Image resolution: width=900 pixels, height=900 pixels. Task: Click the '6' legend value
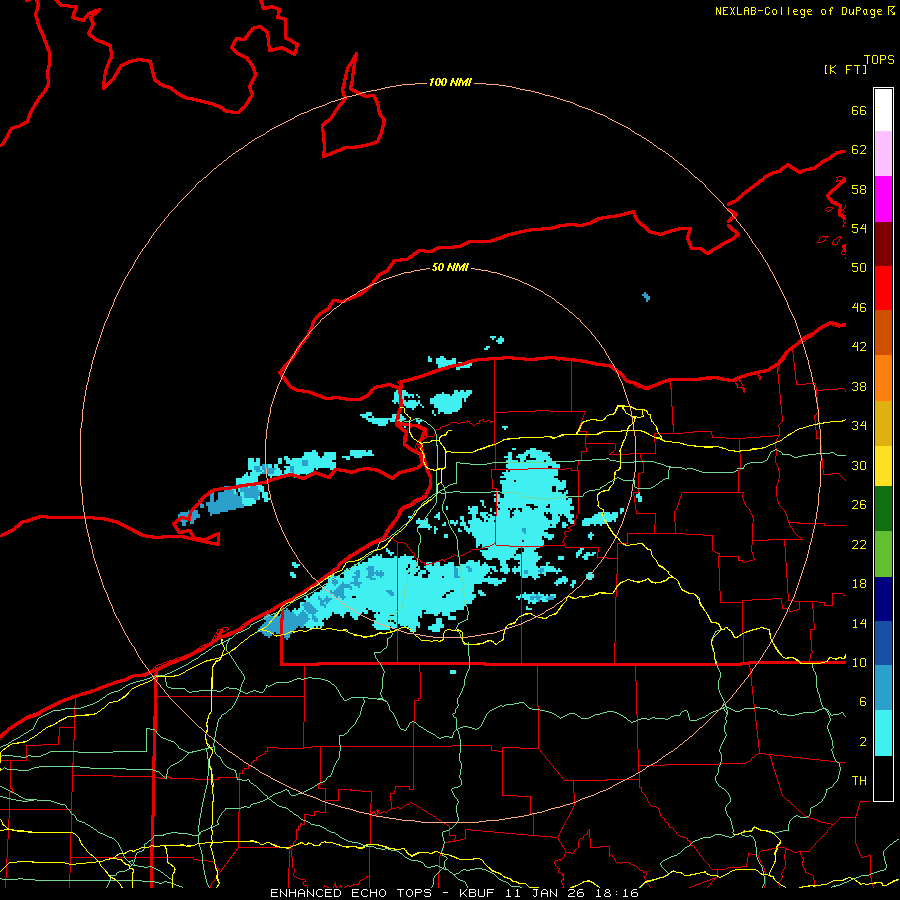pos(862,702)
